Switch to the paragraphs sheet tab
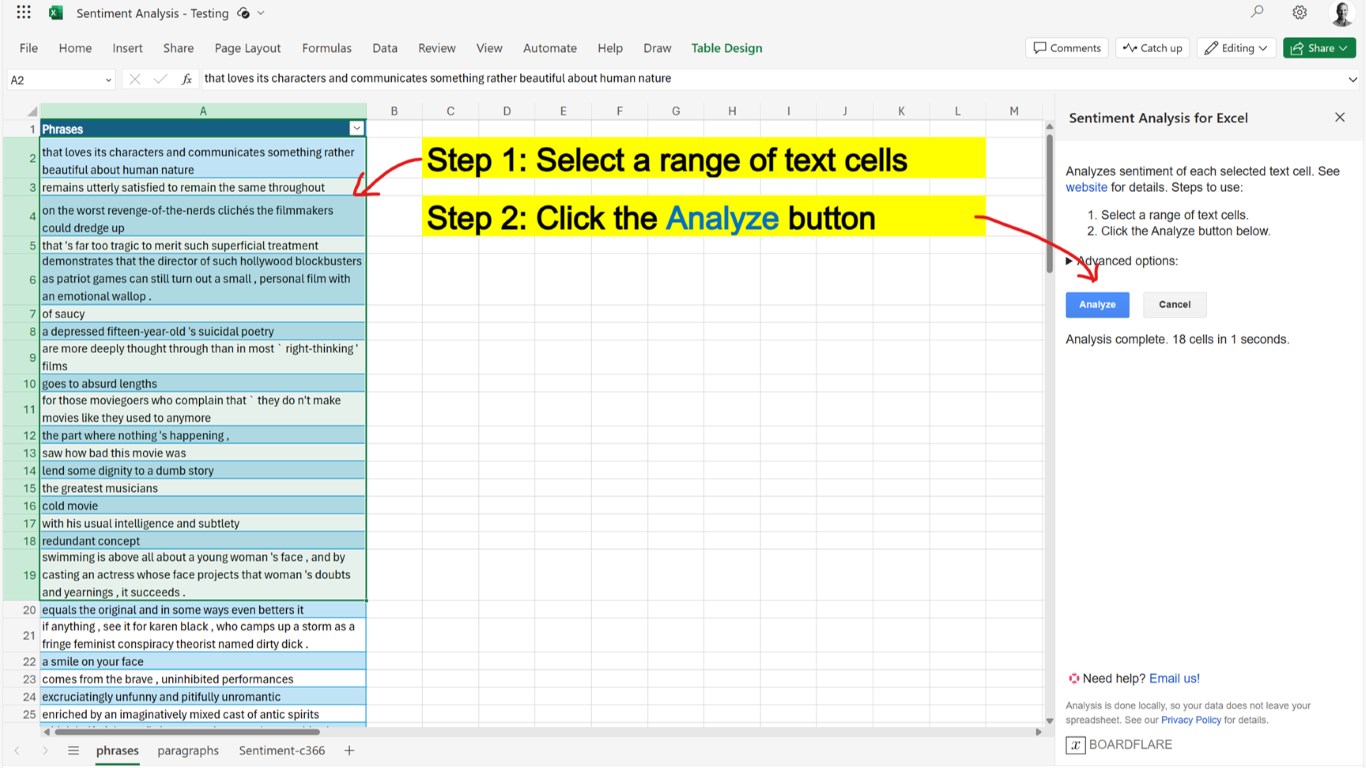 (188, 751)
